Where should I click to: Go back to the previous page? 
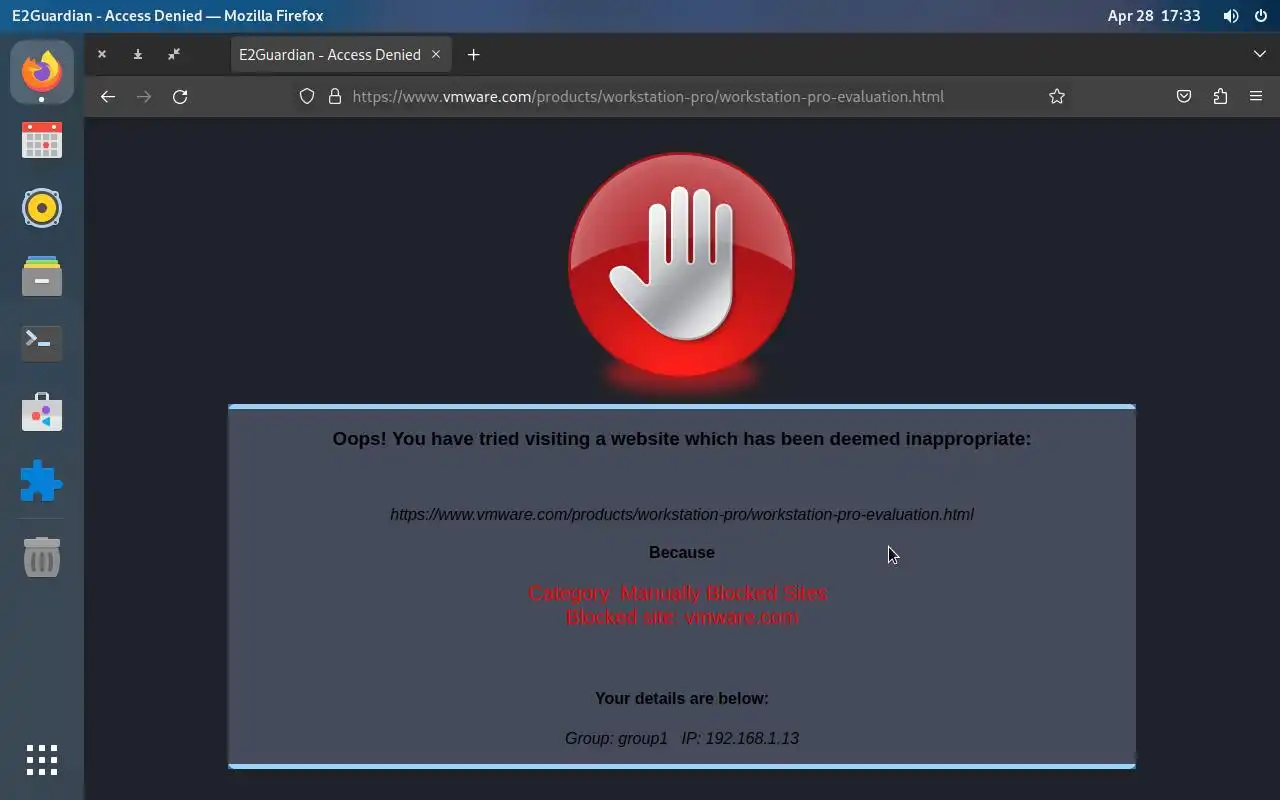click(x=108, y=96)
